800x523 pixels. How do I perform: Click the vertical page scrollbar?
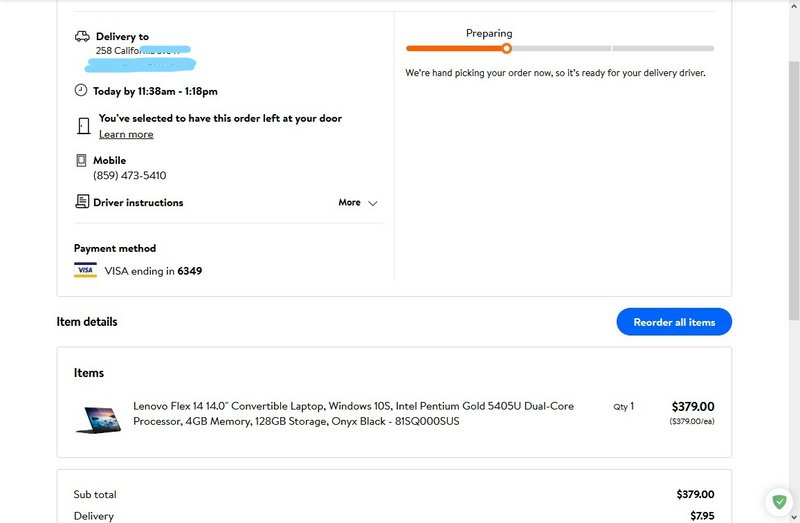click(x=792, y=200)
